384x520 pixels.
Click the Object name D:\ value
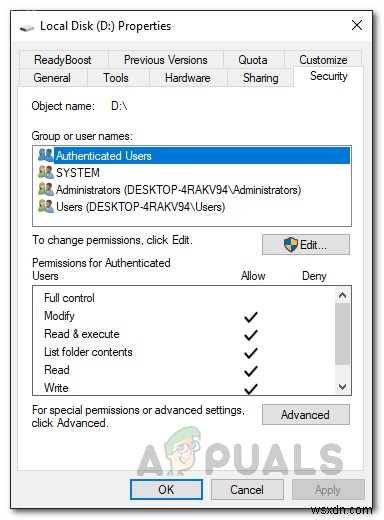tap(119, 106)
